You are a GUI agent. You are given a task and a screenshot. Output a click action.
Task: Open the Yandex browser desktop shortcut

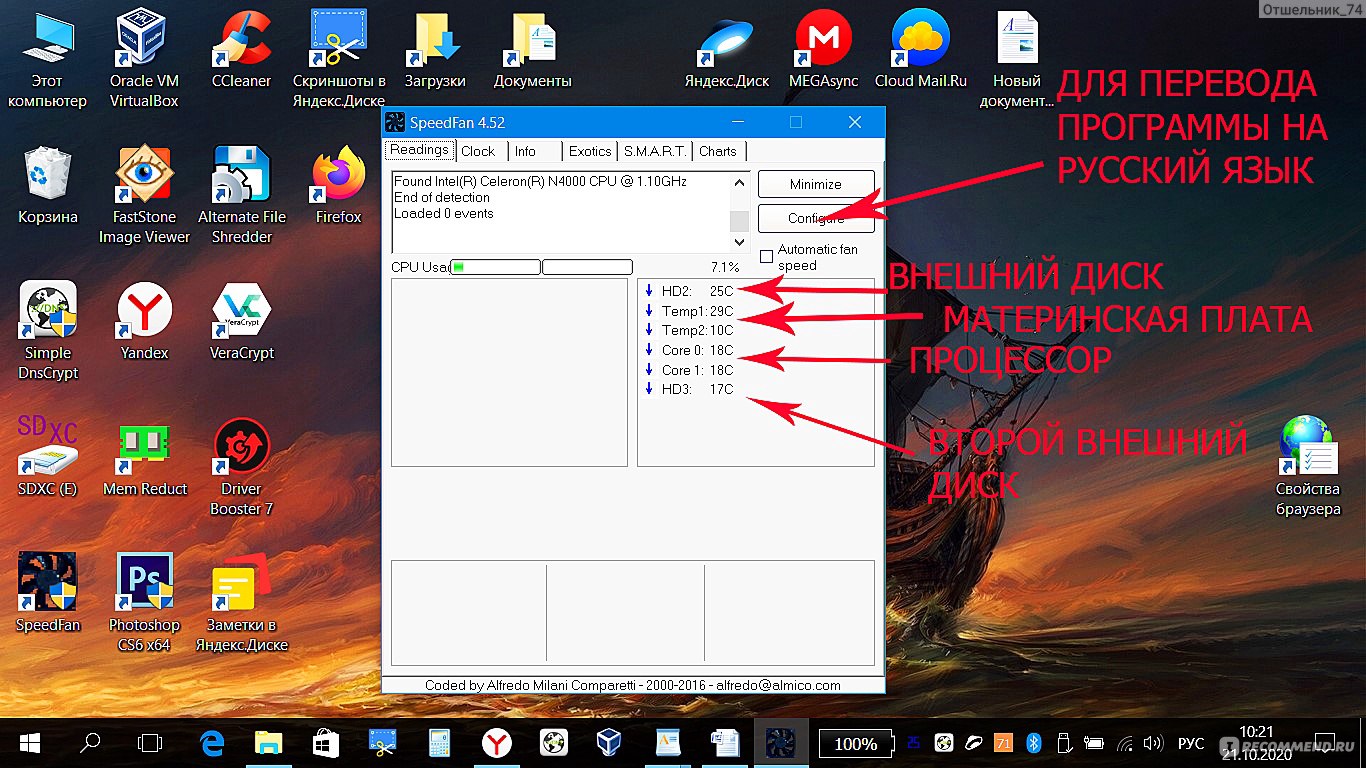coord(144,322)
